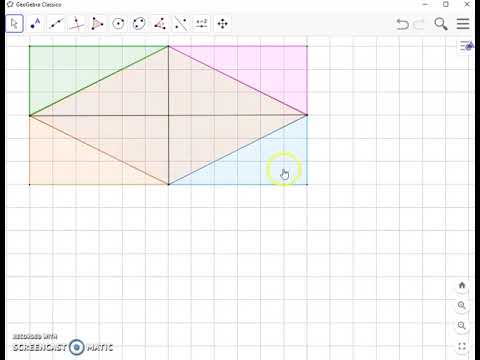This screenshot has width=480, height=360.
Task: Select the Move arrow tool
Action: coord(14,24)
